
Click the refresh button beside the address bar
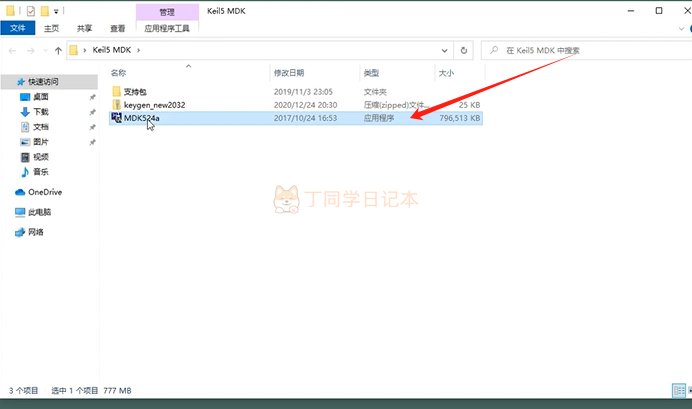[464, 50]
